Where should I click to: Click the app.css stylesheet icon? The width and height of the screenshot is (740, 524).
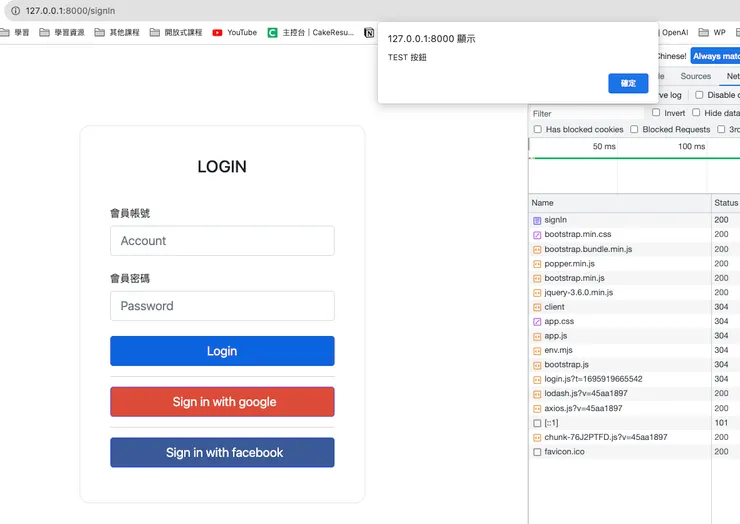coord(537,322)
